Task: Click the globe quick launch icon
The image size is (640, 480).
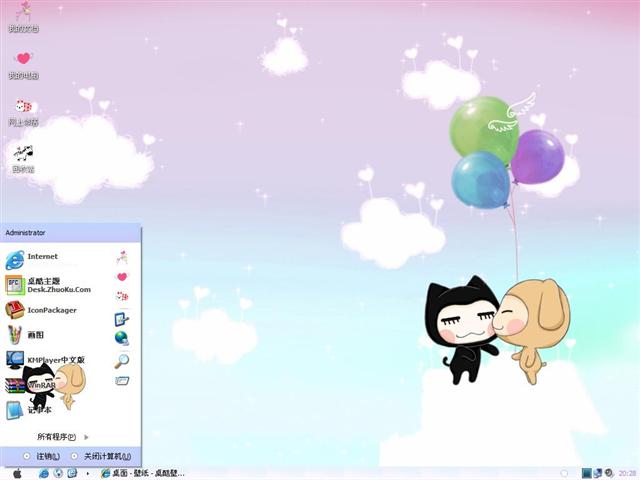Action: pos(58,473)
